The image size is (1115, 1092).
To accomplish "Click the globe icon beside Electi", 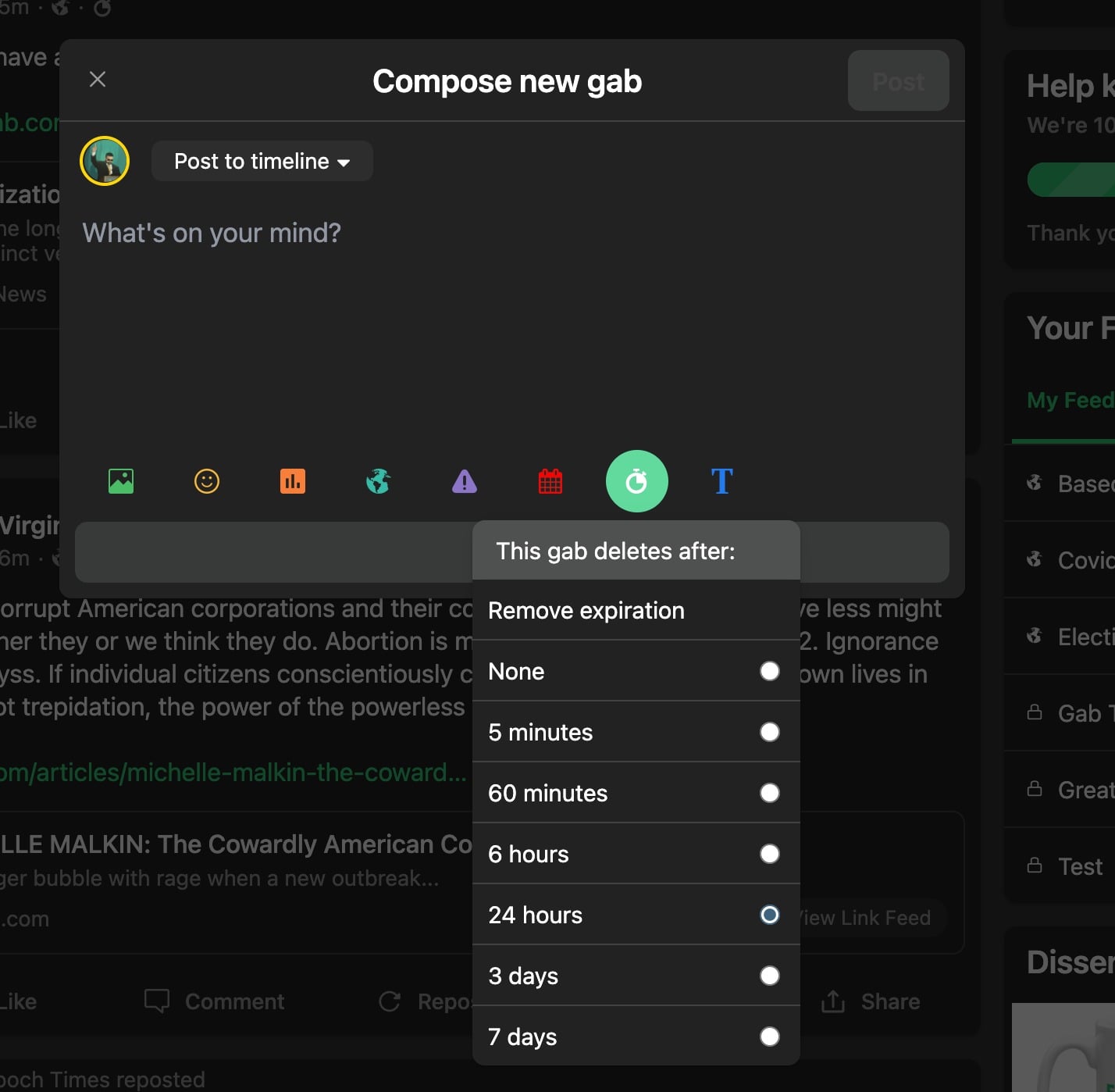I will click(x=1035, y=636).
